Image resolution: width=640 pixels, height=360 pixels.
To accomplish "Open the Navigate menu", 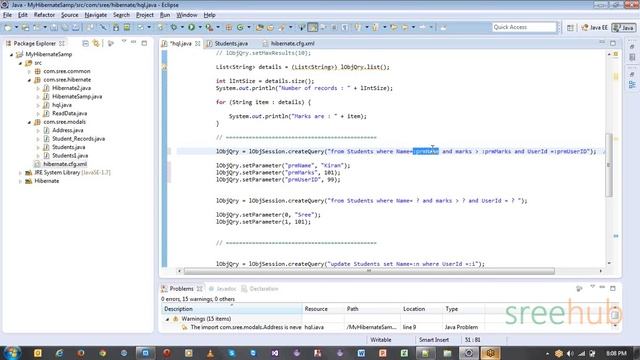I will (x=96, y=15).
